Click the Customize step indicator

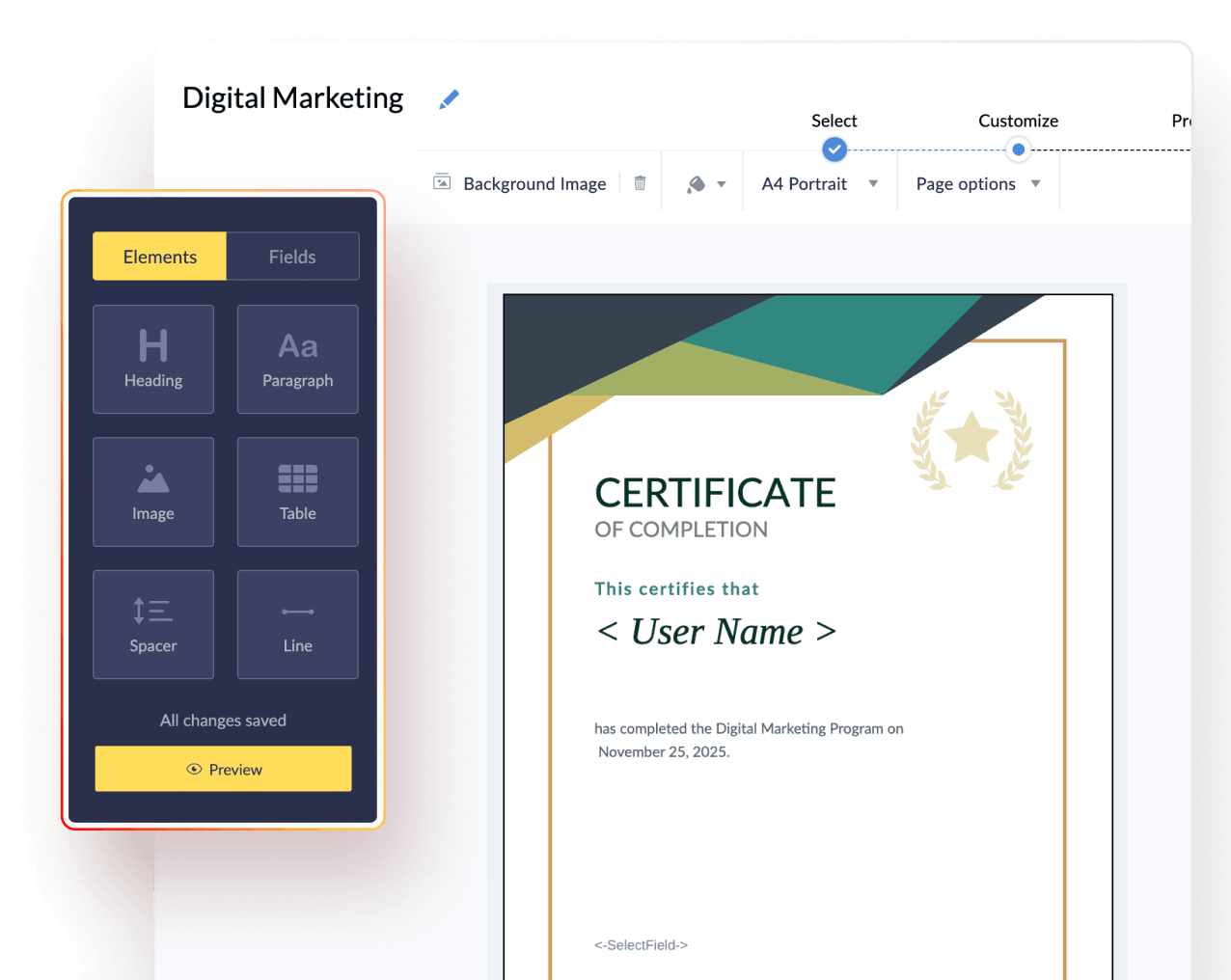click(x=1018, y=150)
